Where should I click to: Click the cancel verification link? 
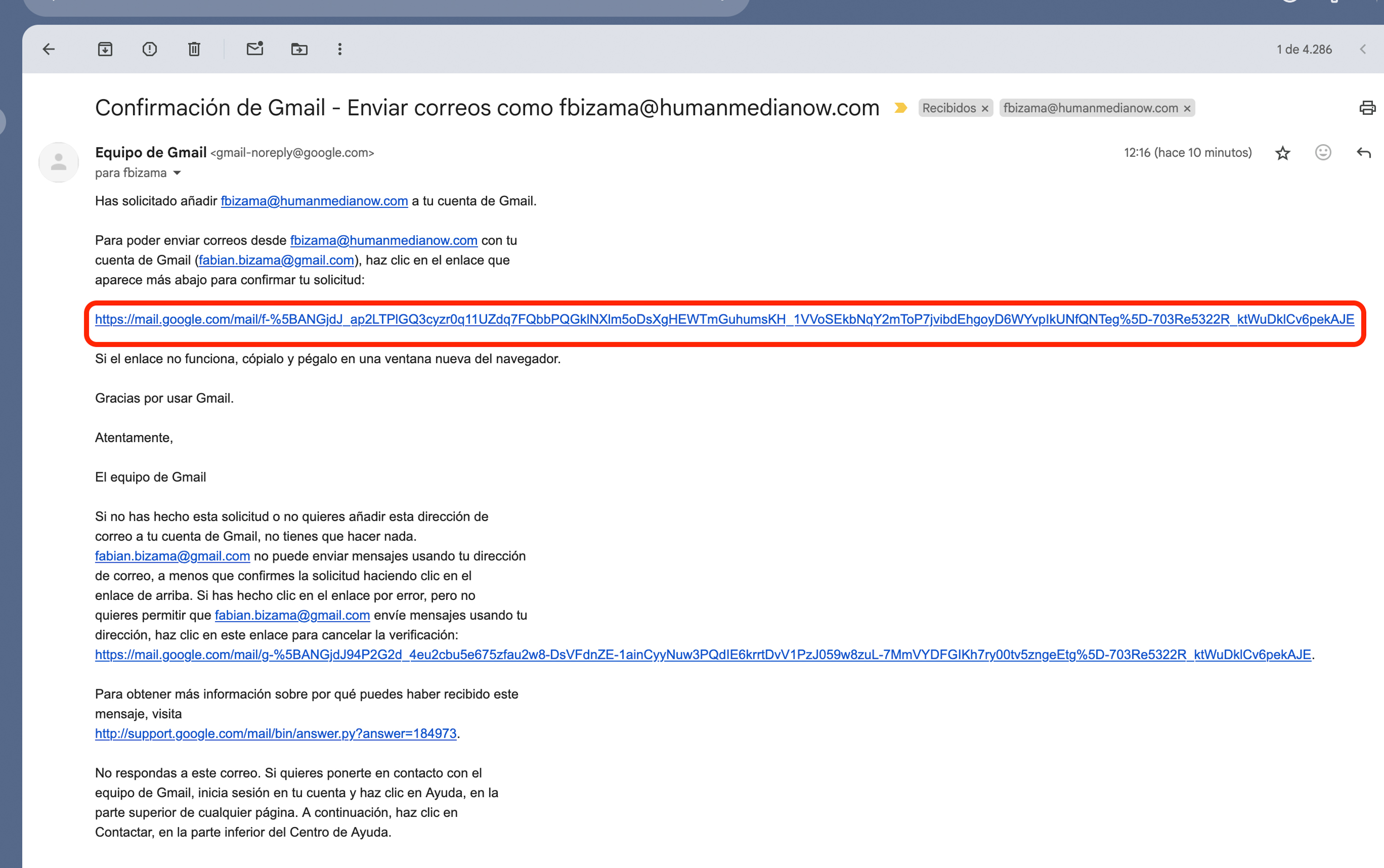coord(703,655)
